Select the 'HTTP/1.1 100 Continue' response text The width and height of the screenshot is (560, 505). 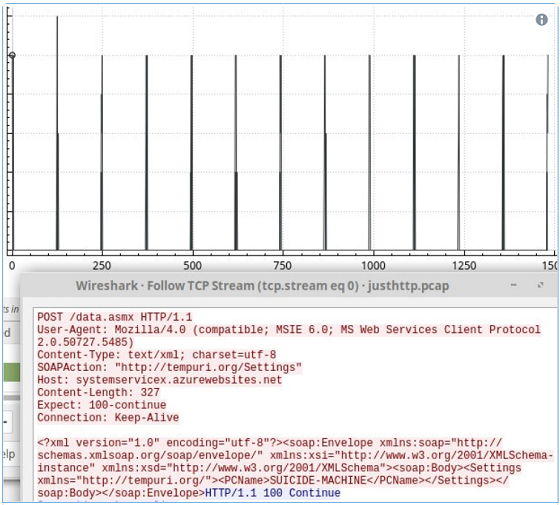click(273, 493)
